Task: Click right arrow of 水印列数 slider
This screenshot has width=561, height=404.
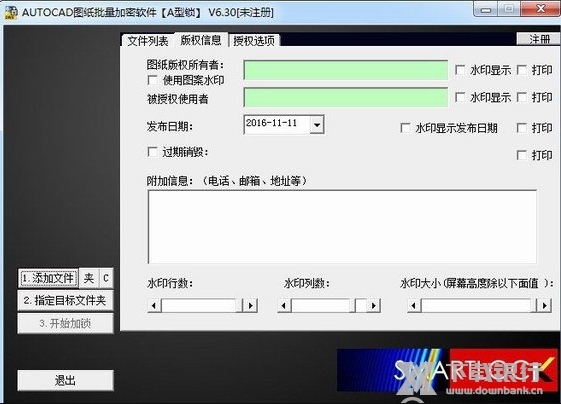Action: pyautogui.click(x=374, y=306)
